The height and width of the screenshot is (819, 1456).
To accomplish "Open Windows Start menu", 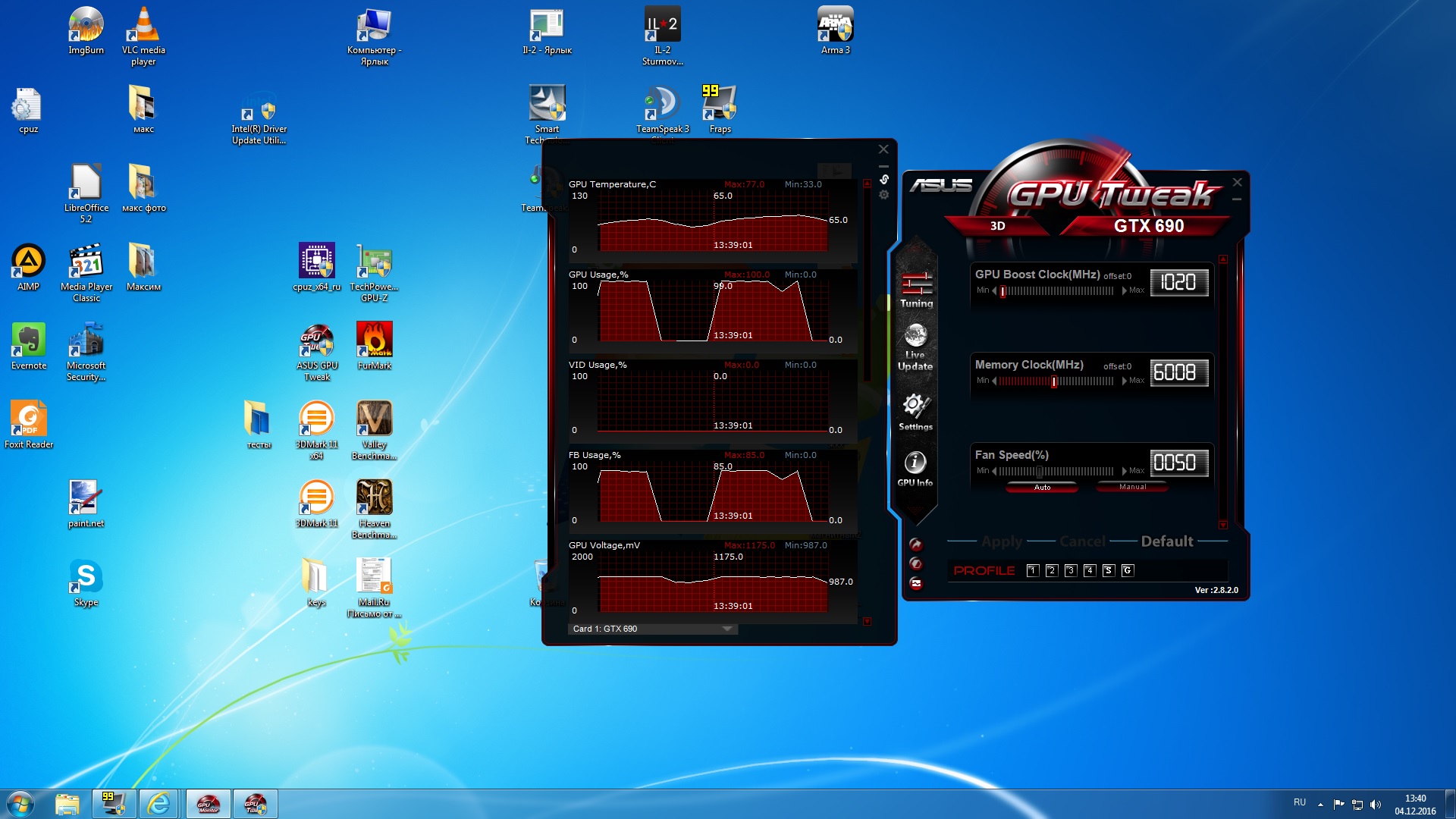I will [x=20, y=804].
